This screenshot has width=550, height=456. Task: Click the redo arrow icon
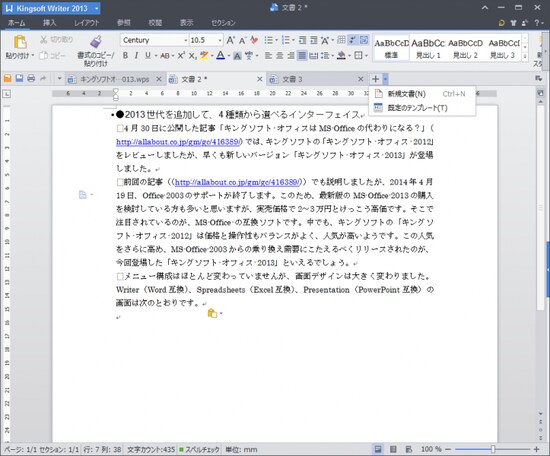[x=43, y=78]
